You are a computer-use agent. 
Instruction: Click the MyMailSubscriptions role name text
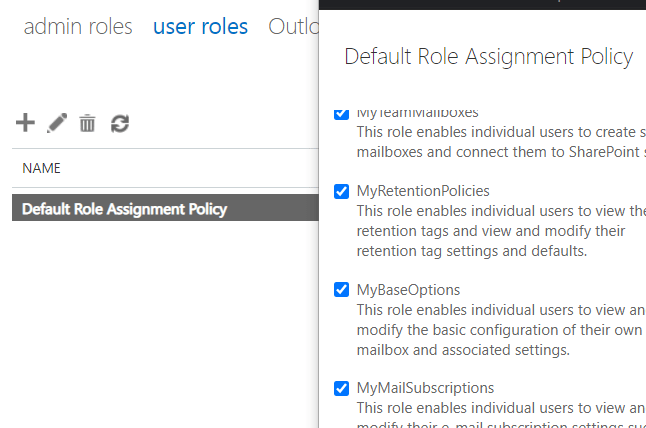[x=425, y=388]
